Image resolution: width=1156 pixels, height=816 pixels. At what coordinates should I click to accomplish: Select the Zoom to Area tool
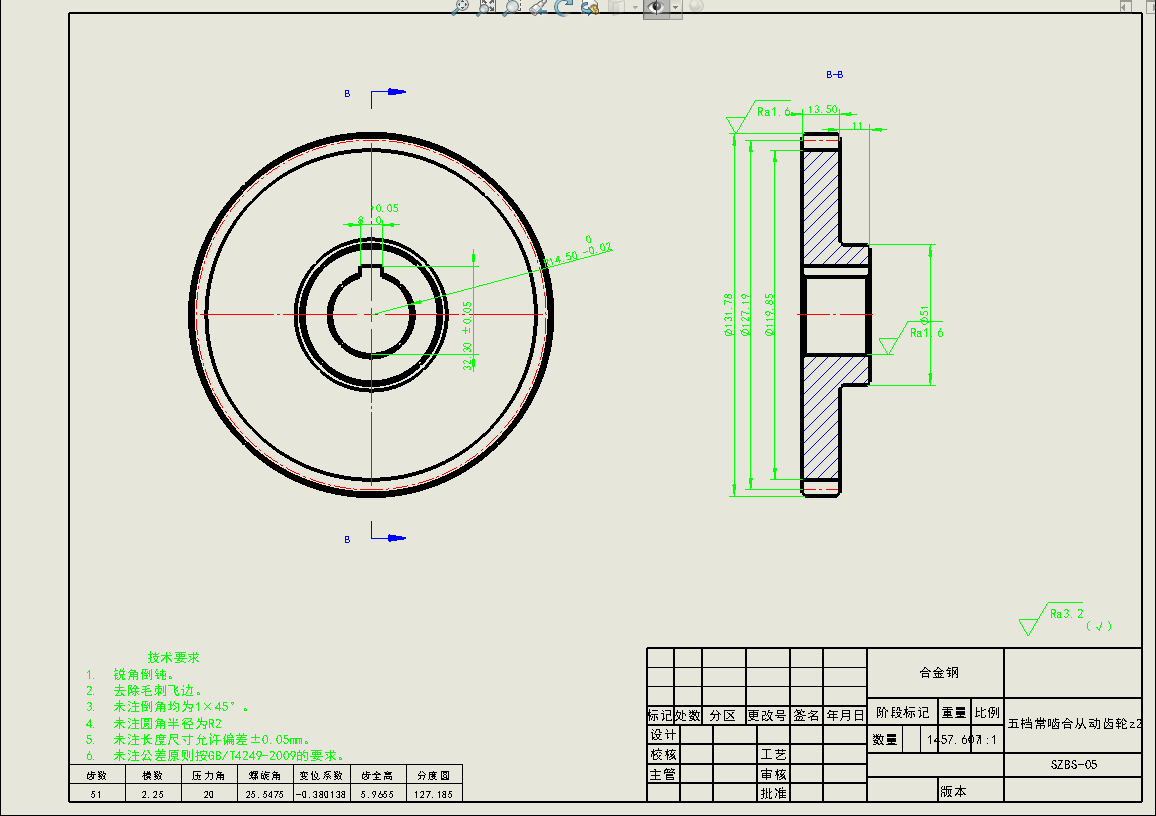(486, 6)
